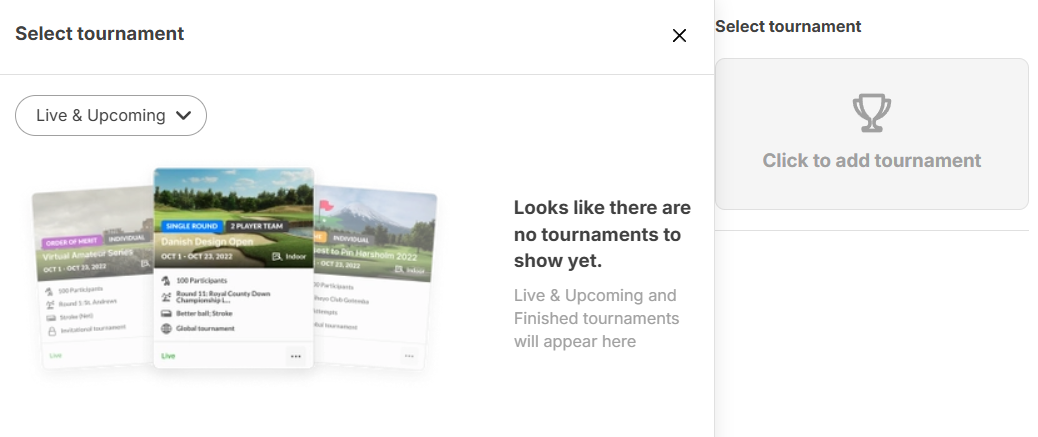Click the Select tournament heading in the right-hand panel
1038x437 pixels.
click(788, 26)
